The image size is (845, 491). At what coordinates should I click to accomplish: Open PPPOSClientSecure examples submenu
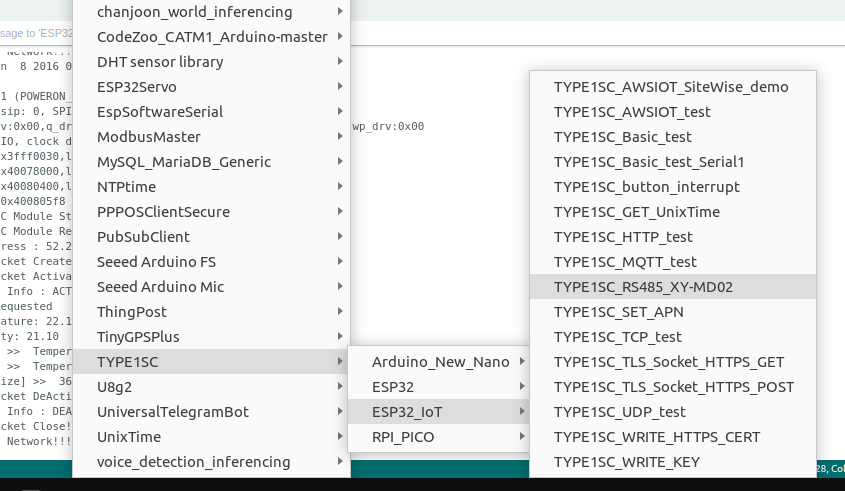(211, 212)
